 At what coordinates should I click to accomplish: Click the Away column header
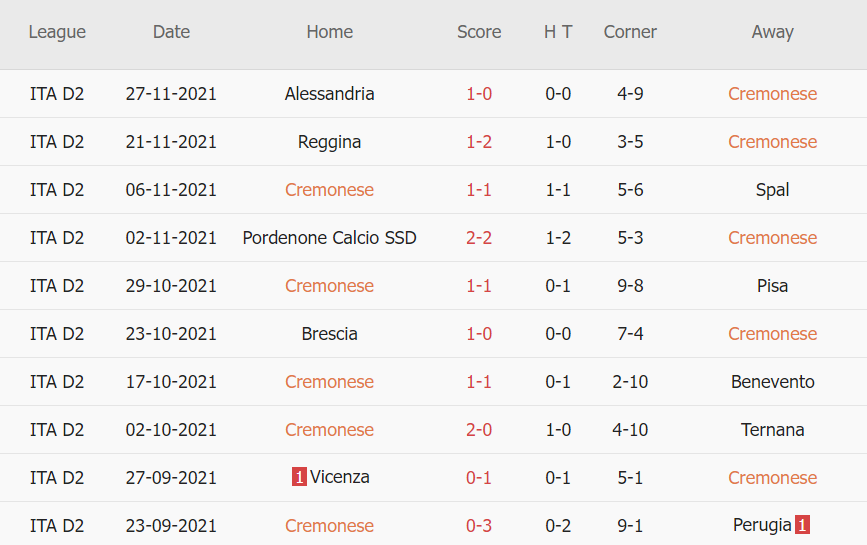pos(772,32)
